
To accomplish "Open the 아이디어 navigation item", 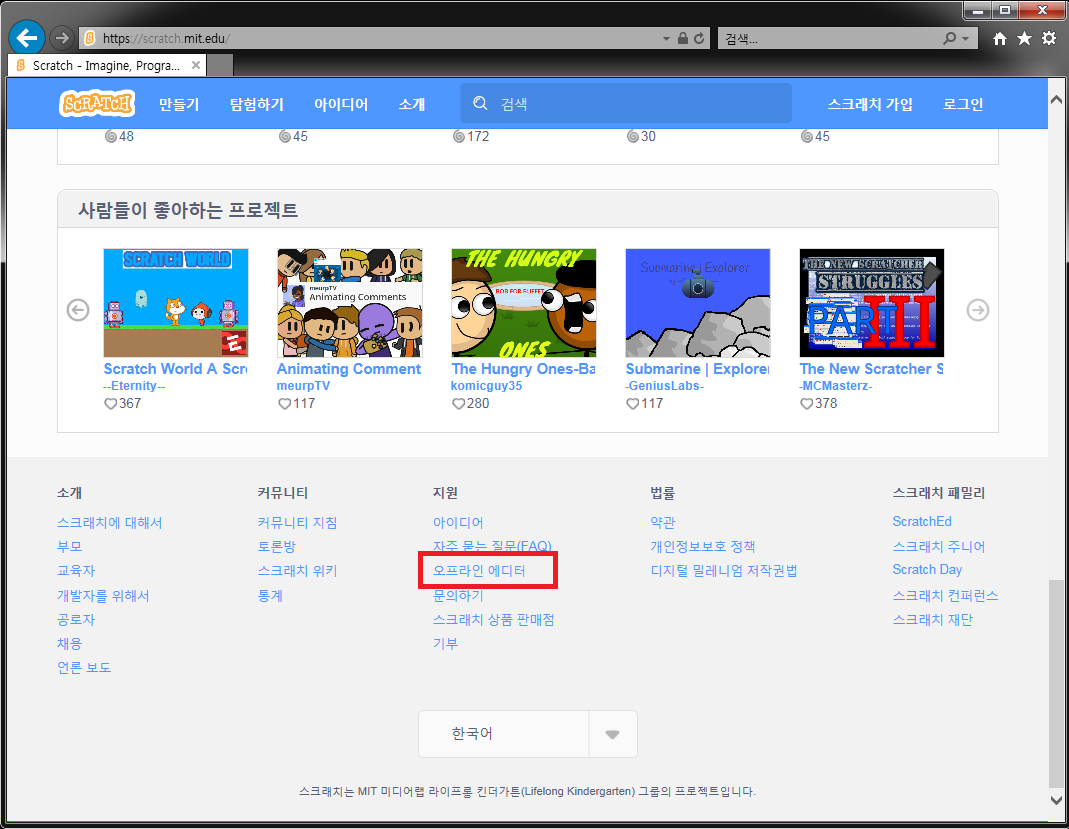I will point(341,104).
